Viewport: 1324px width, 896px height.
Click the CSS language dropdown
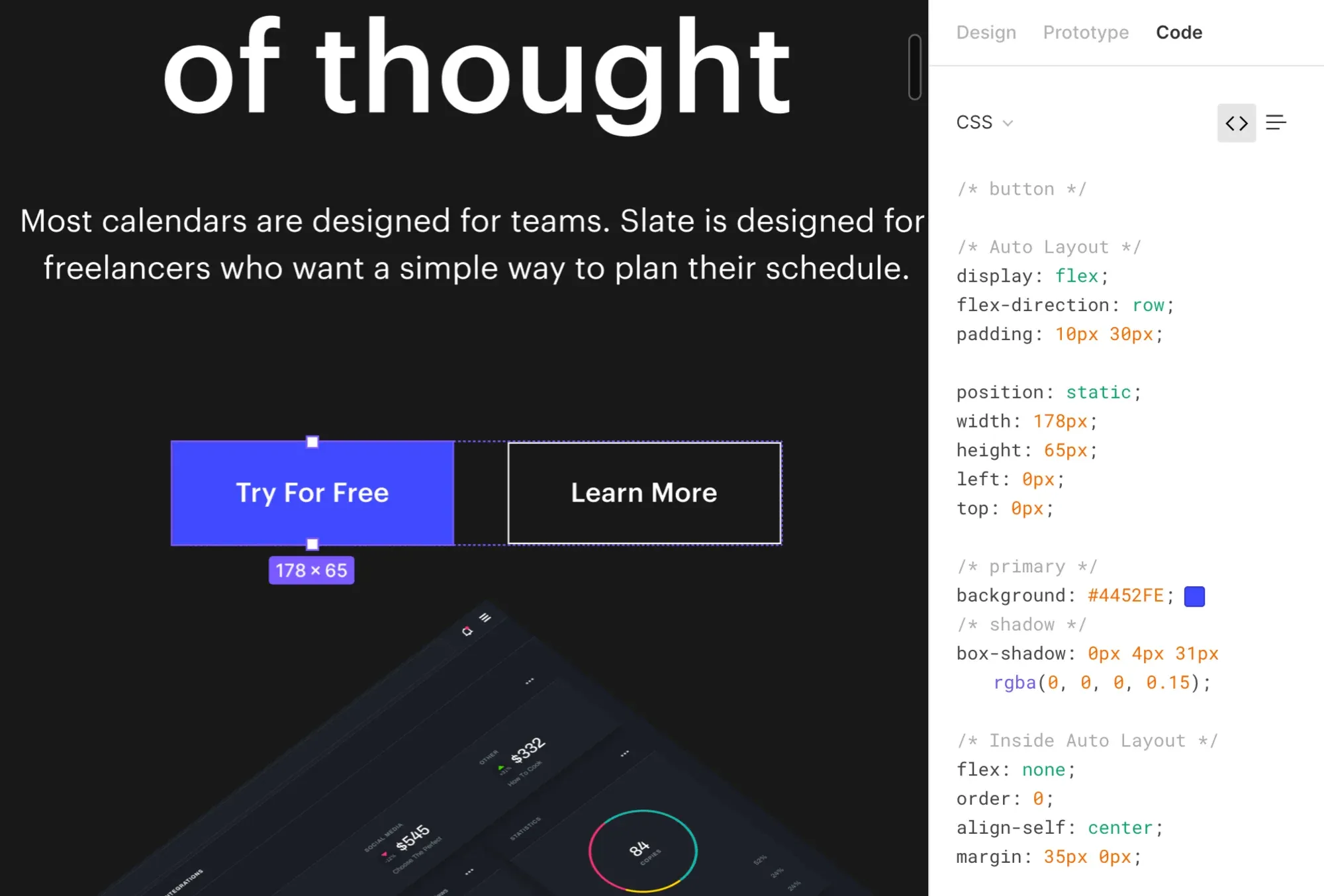(x=985, y=122)
